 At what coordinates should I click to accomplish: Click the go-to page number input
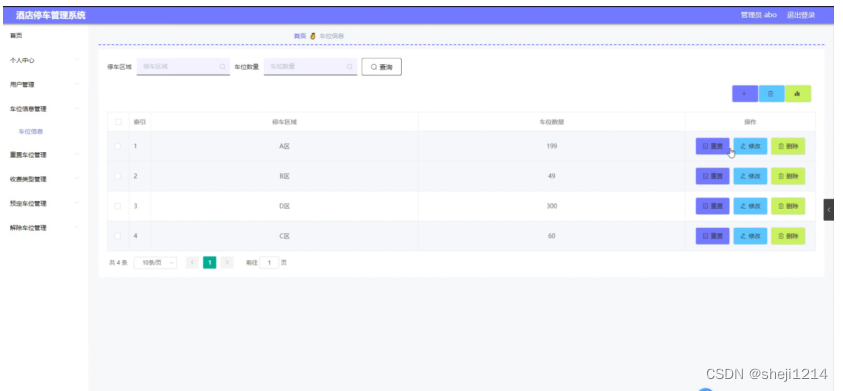(269, 262)
